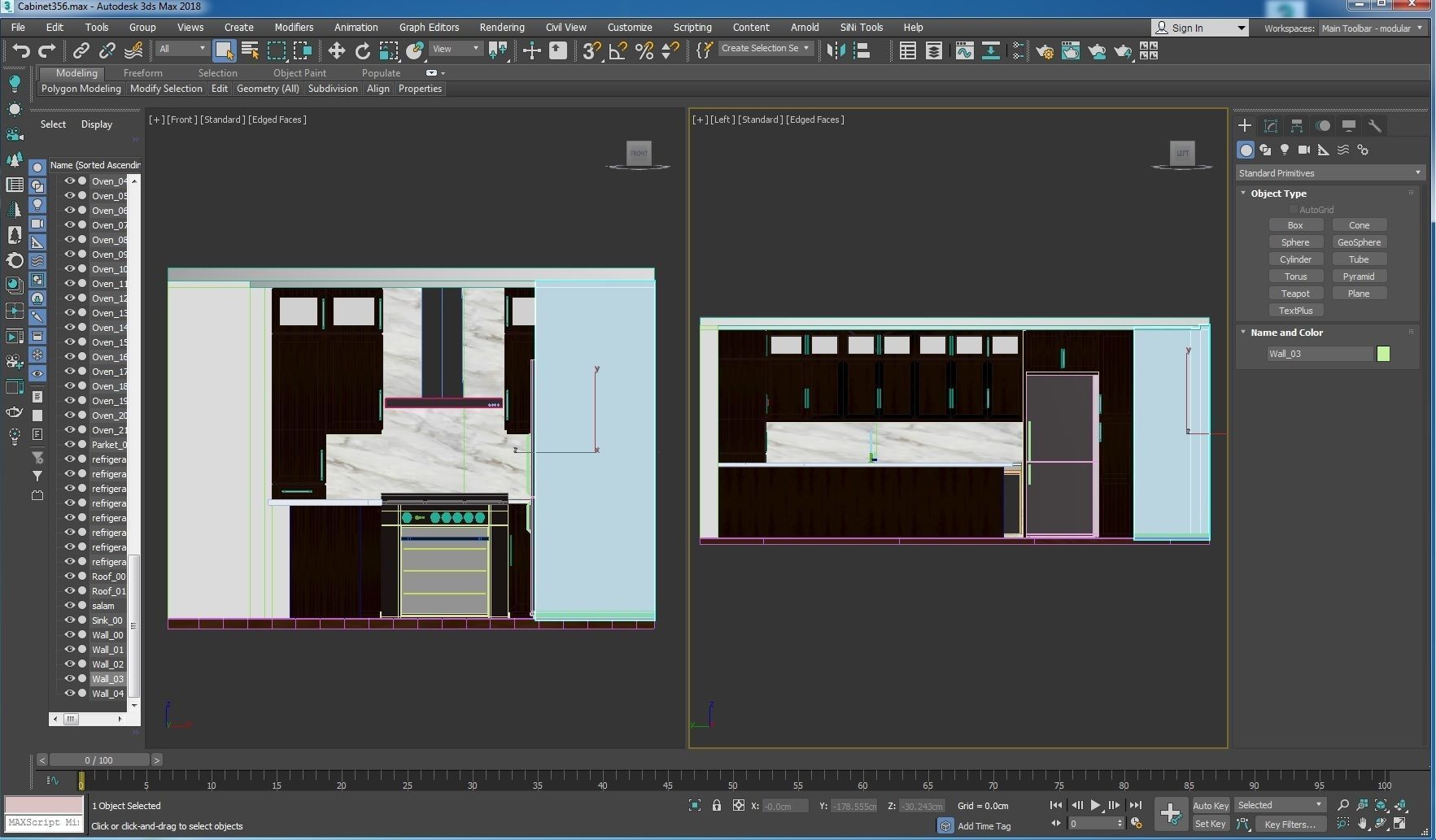
Task: Click the MAXScript mini listener field
Action: [44, 822]
